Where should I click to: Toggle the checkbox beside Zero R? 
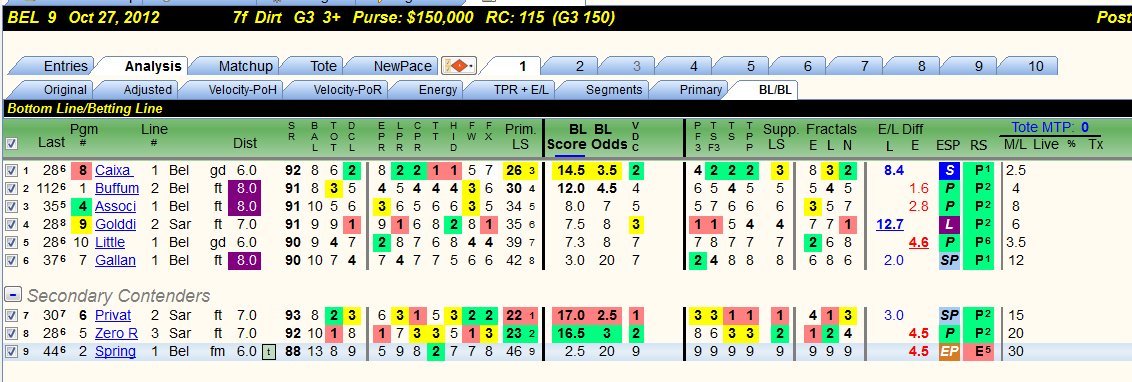click(x=11, y=334)
